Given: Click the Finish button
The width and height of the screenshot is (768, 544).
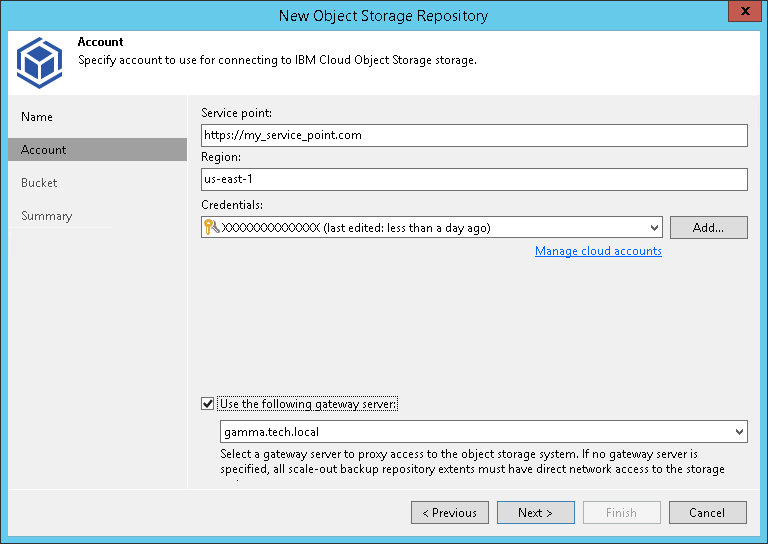Looking at the screenshot, I should [x=621, y=513].
